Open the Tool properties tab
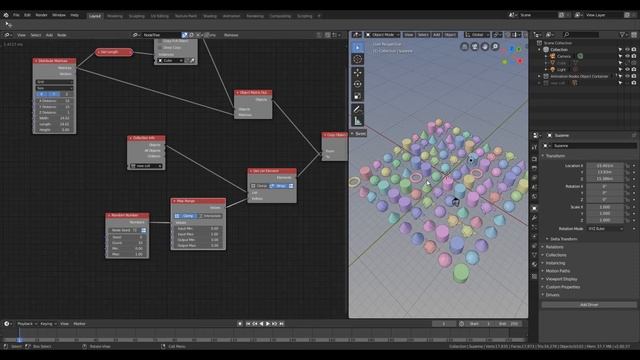Image resolution: width=640 pixels, height=360 pixels. point(534,147)
